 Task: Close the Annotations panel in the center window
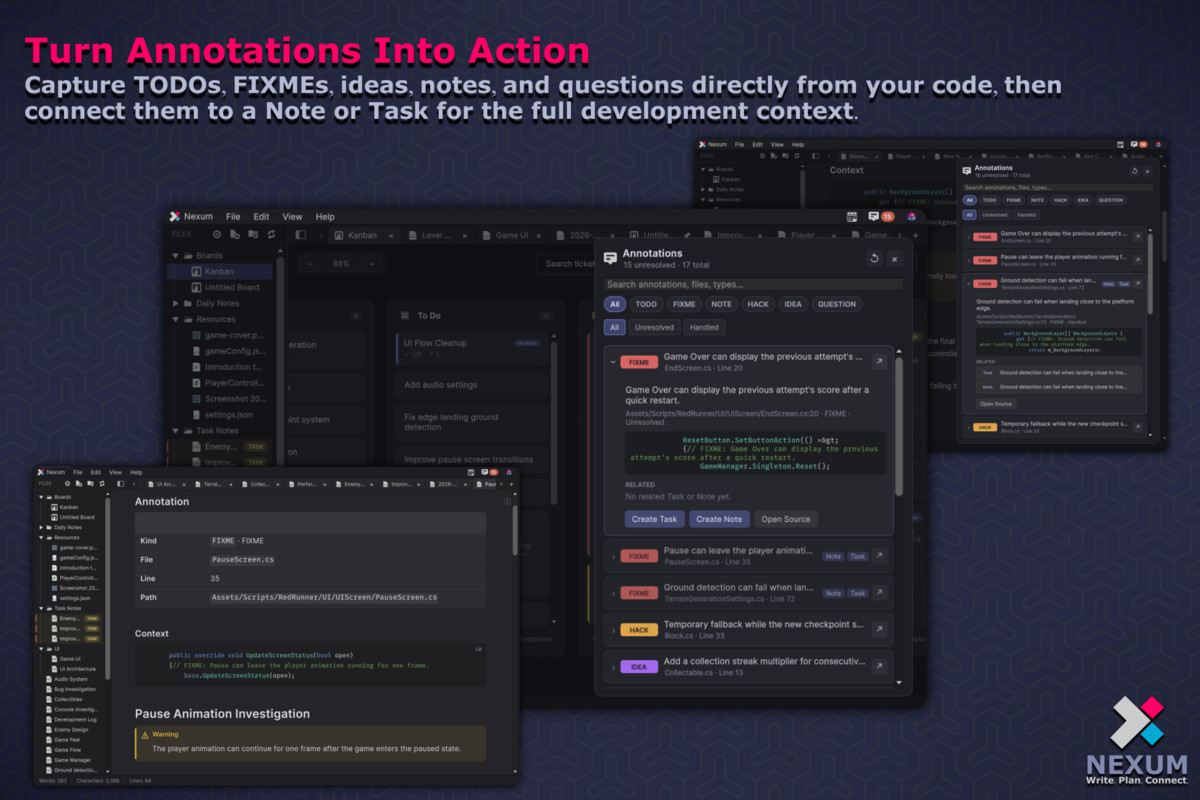tap(894, 258)
